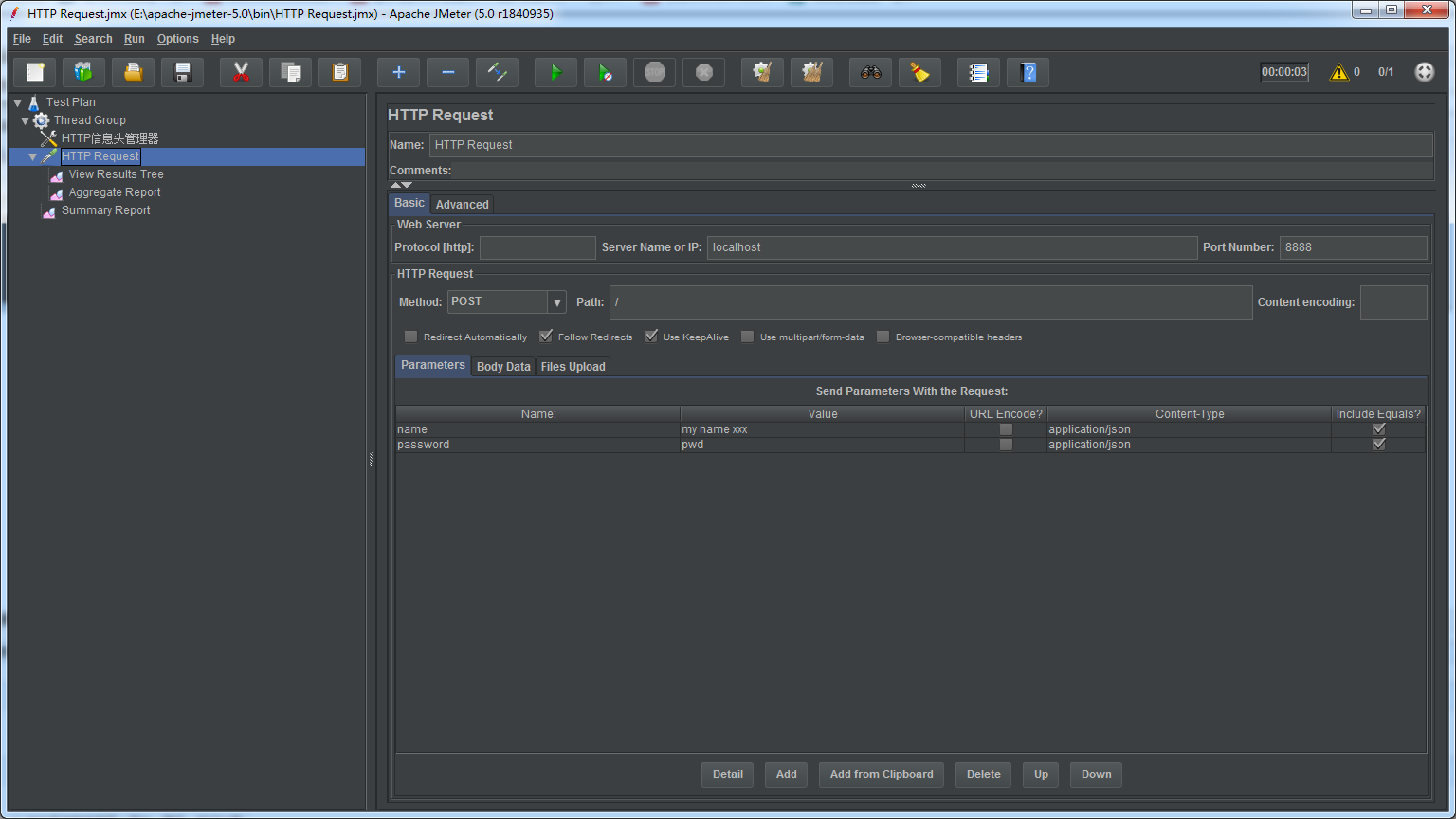Save the test plan with disk icon
This screenshot has width=1456, height=819.
tap(182, 72)
